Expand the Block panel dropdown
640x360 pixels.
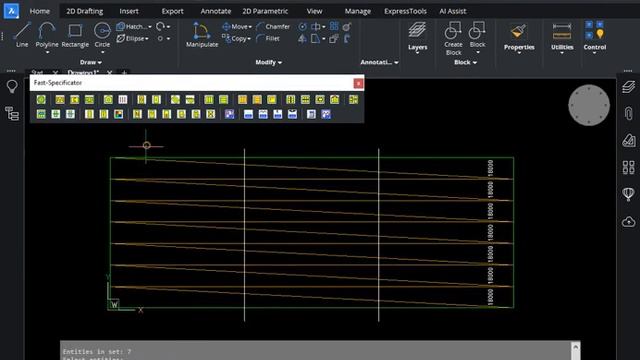click(465, 62)
